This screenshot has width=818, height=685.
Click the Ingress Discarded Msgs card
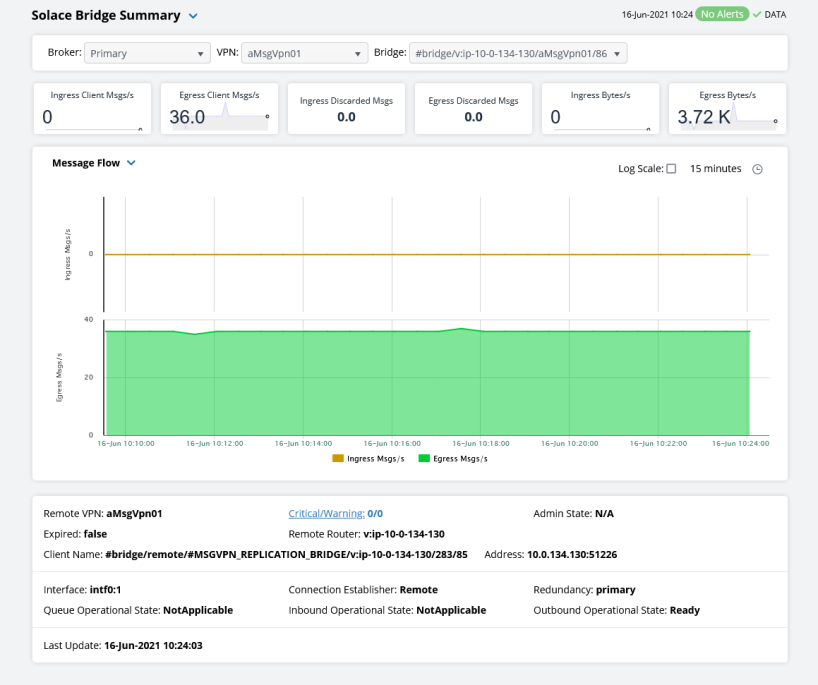click(x=346, y=108)
